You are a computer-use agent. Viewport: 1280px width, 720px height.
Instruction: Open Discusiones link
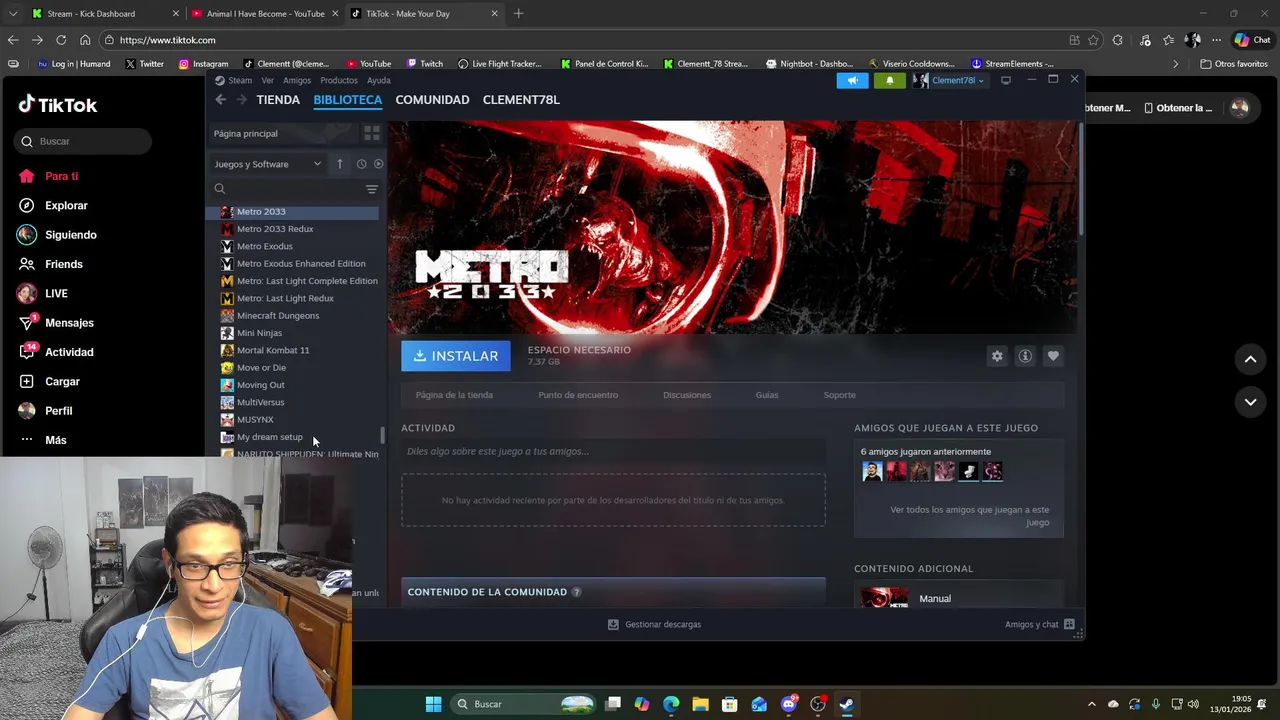pos(687,395)
